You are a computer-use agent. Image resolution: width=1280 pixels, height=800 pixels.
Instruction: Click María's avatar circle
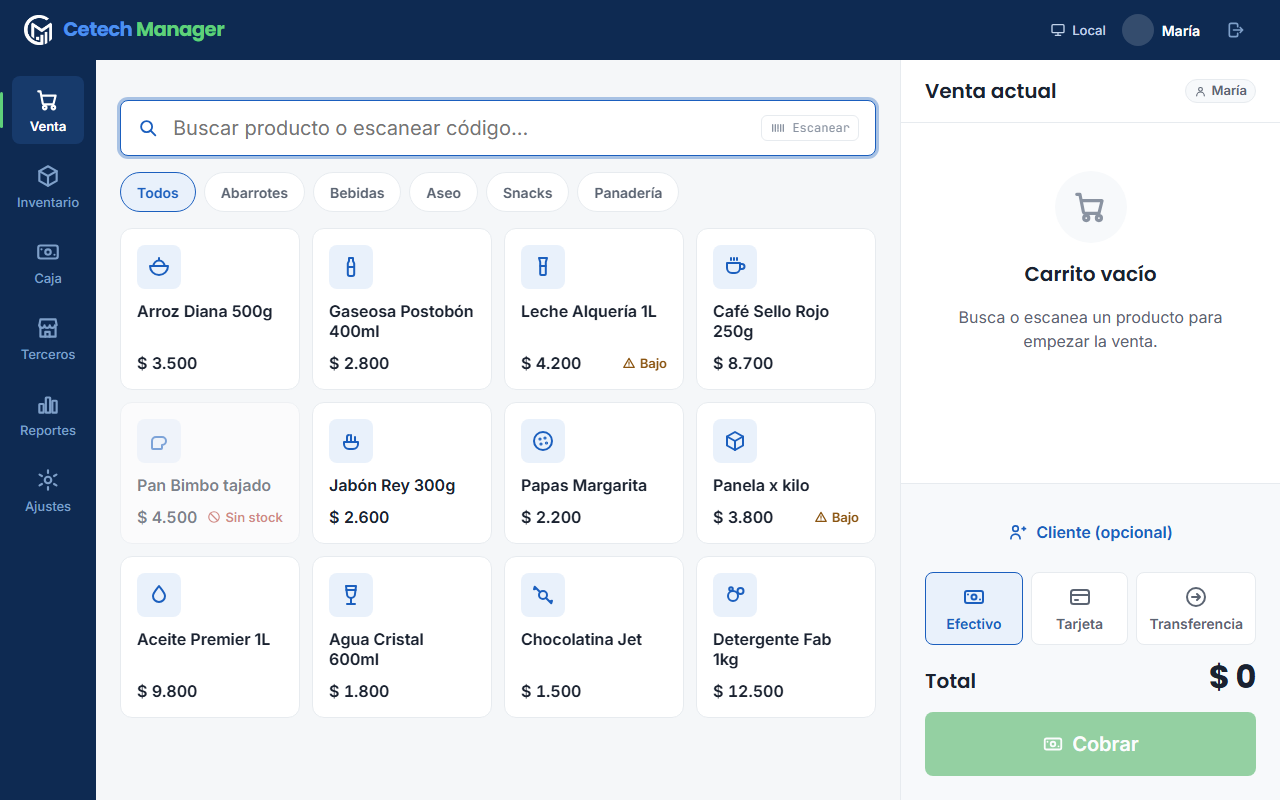pos(1138,30)
